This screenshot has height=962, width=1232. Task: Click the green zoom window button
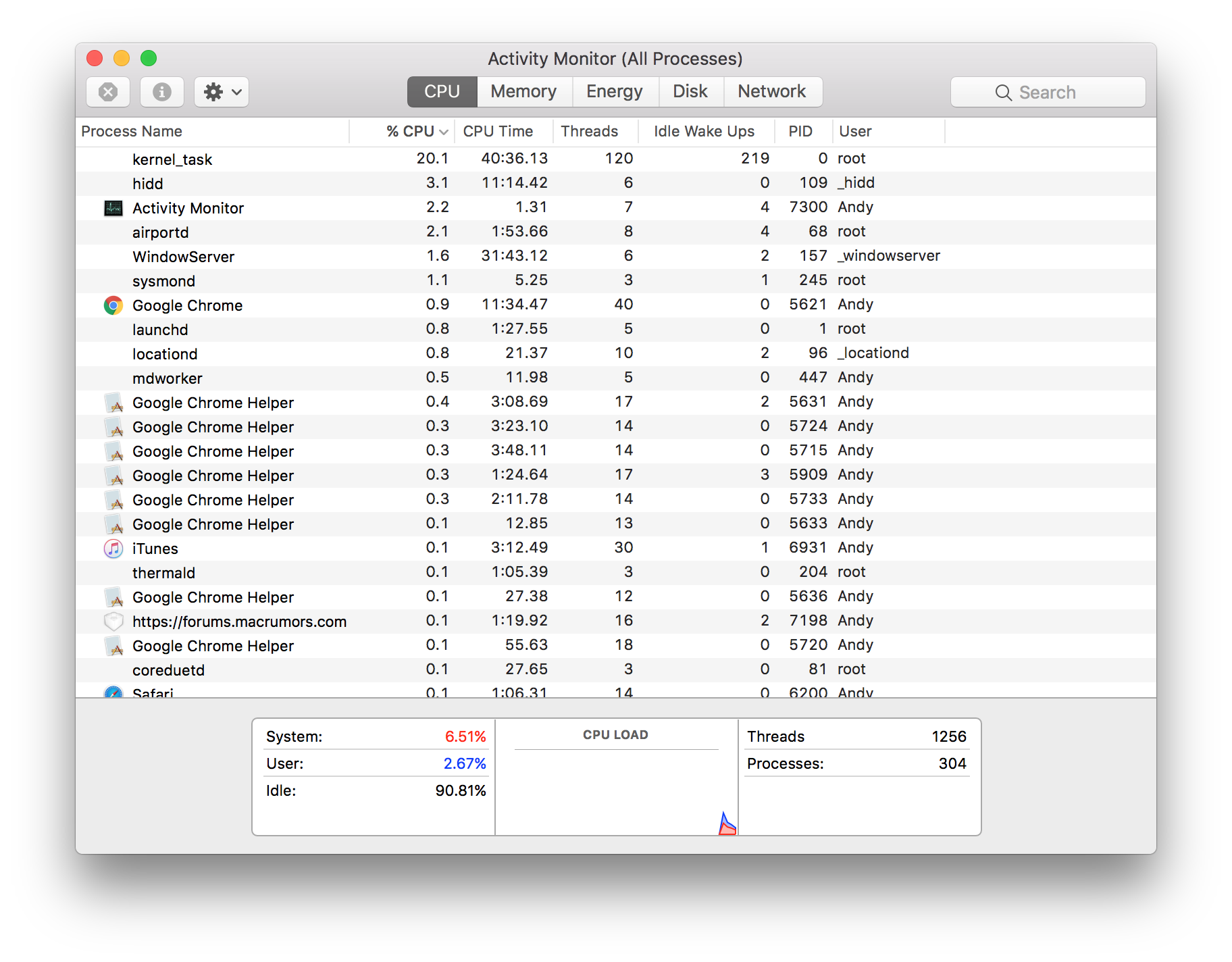coord(149,58)
